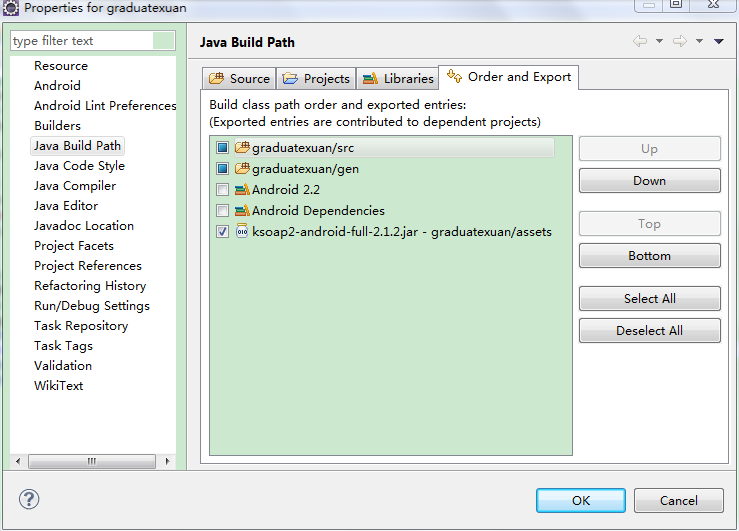Open Validation page

tap(63, 366)
